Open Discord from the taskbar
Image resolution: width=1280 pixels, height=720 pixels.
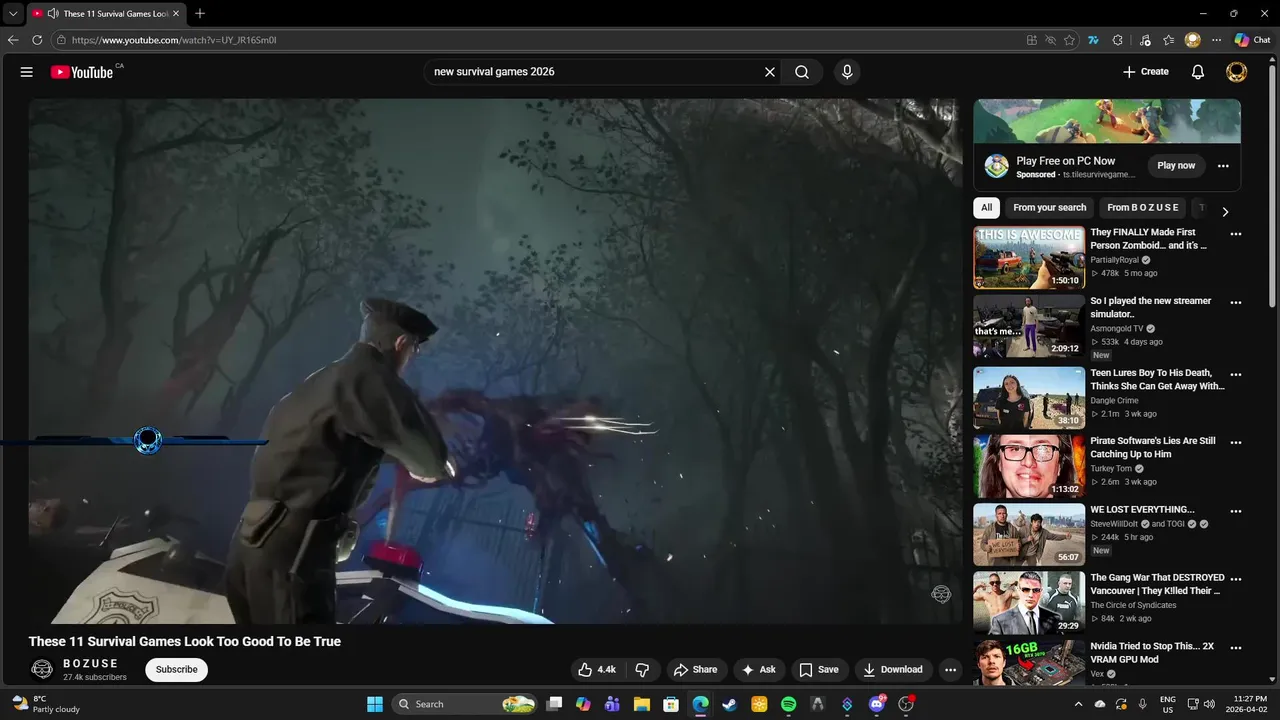[x=878, y=704]
